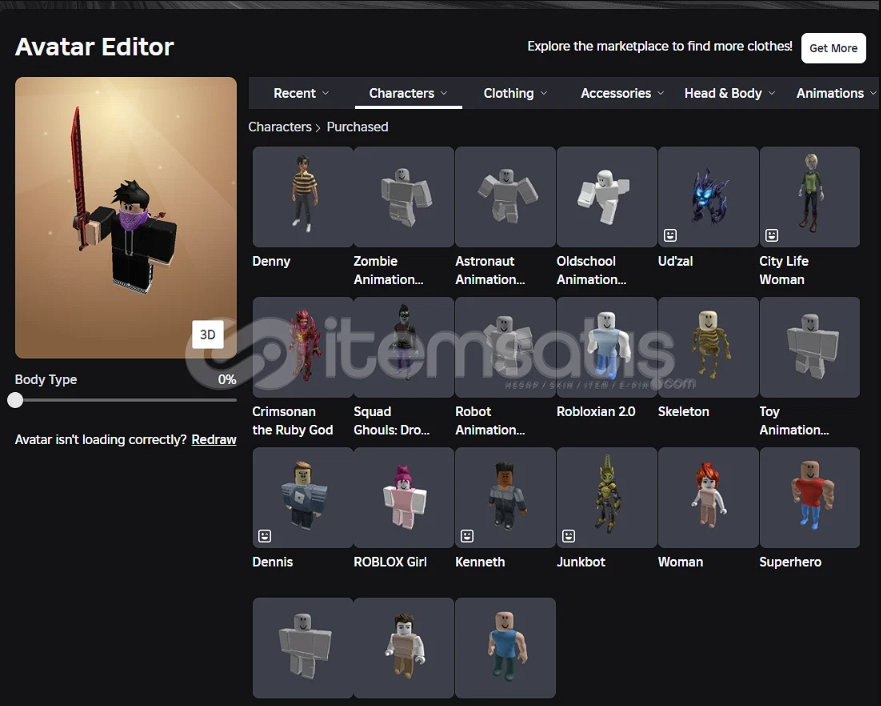Click the Avatar Editor heading

pos(94,47)
